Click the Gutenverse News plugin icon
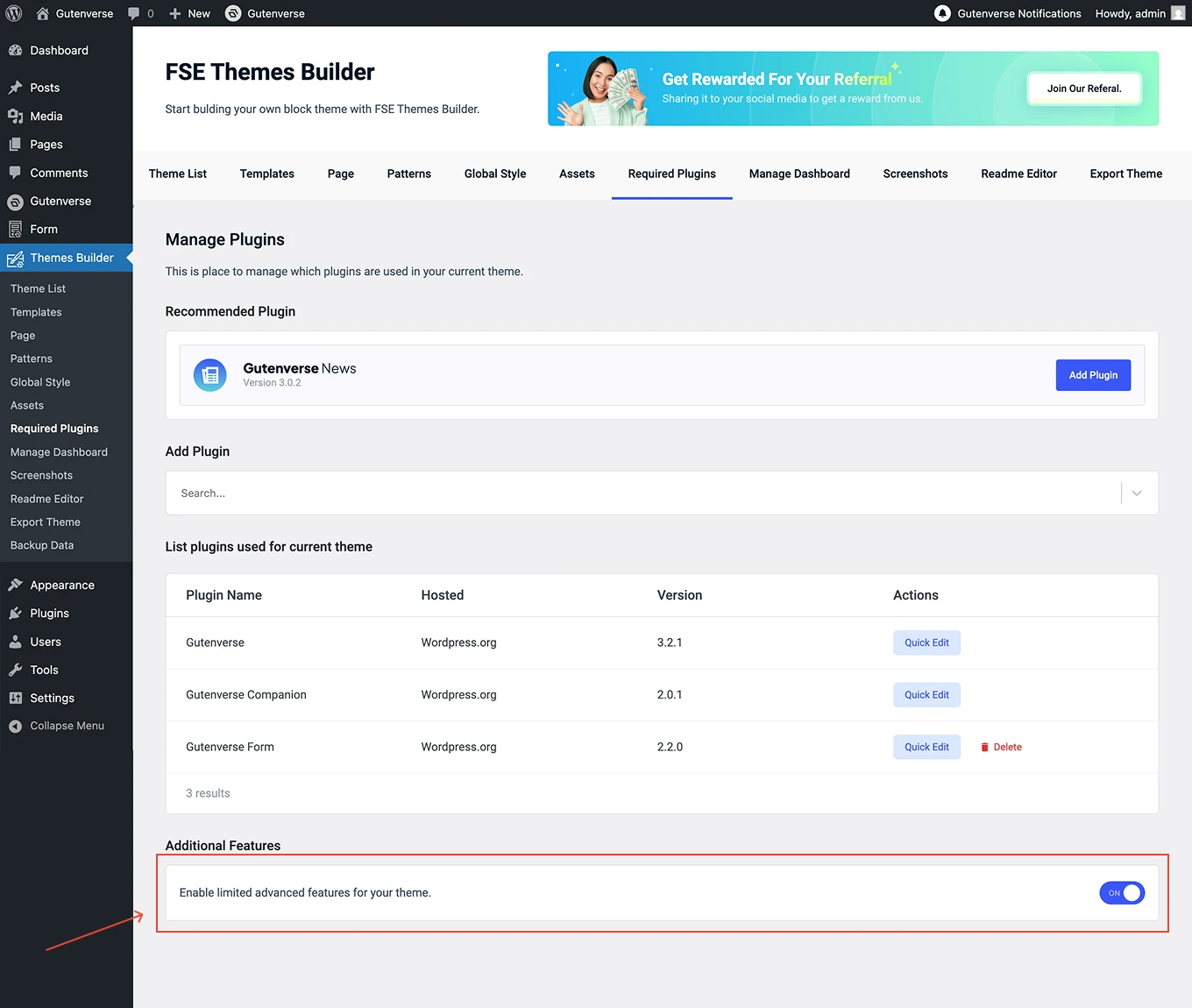The image size is (1192, 1008). click(x=210, y=375)
